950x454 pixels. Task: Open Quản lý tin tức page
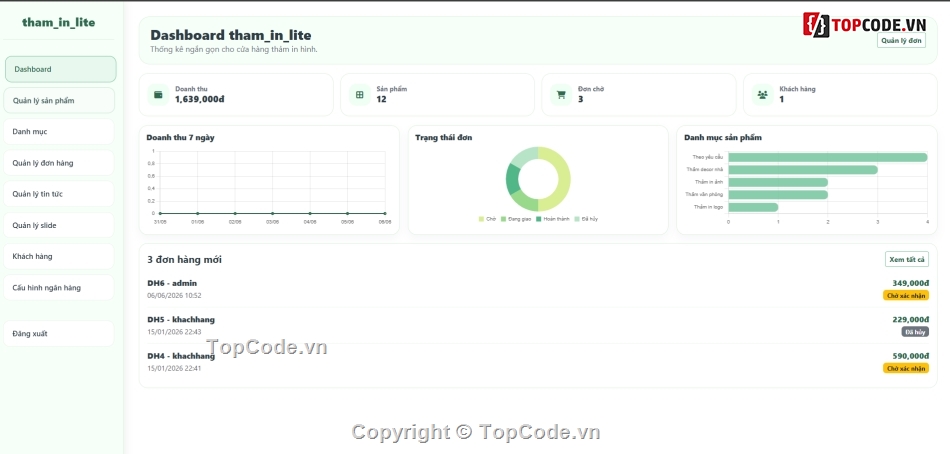[59, 194]
